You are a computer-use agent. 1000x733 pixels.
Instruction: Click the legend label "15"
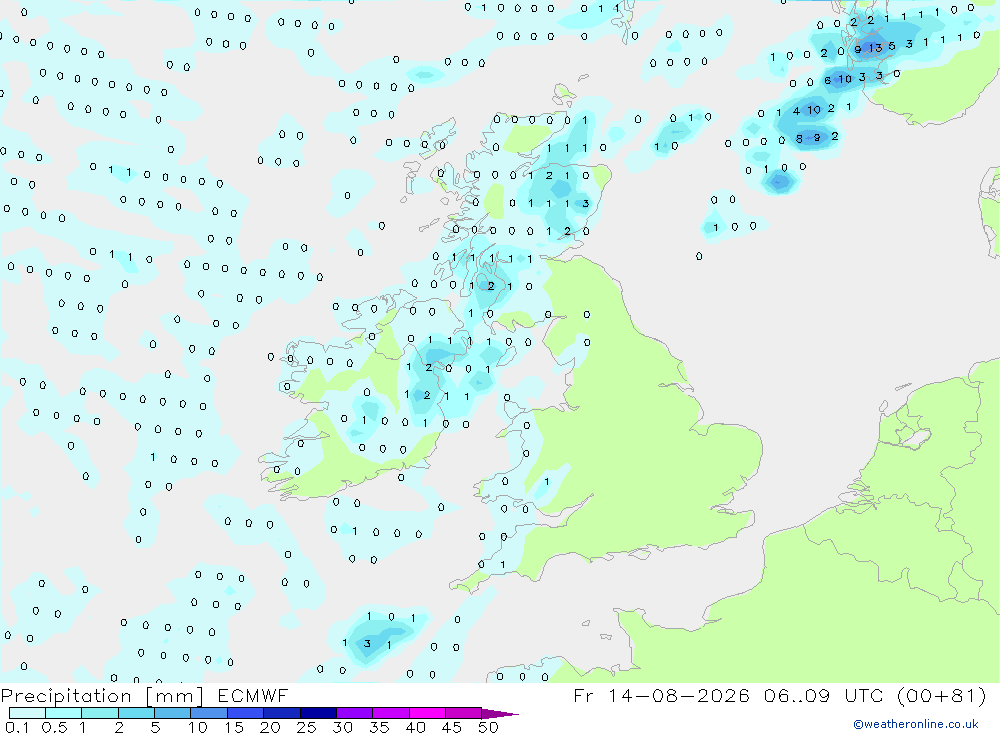pyautogui.click(x=233, y=727)
